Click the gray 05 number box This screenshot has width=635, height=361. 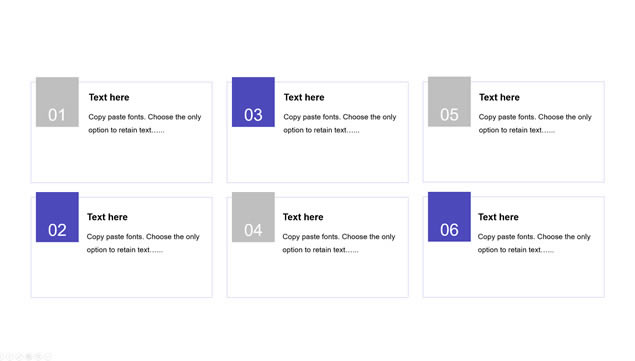tap(449, 102)
